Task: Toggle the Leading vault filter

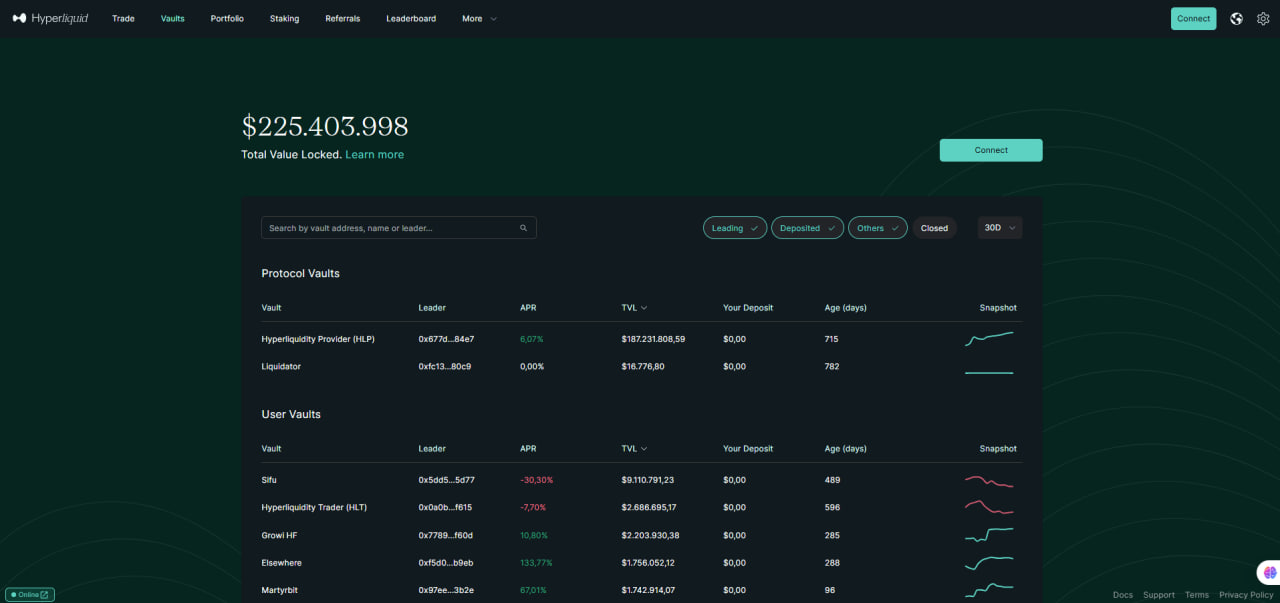Action: [x=734, y=228]
